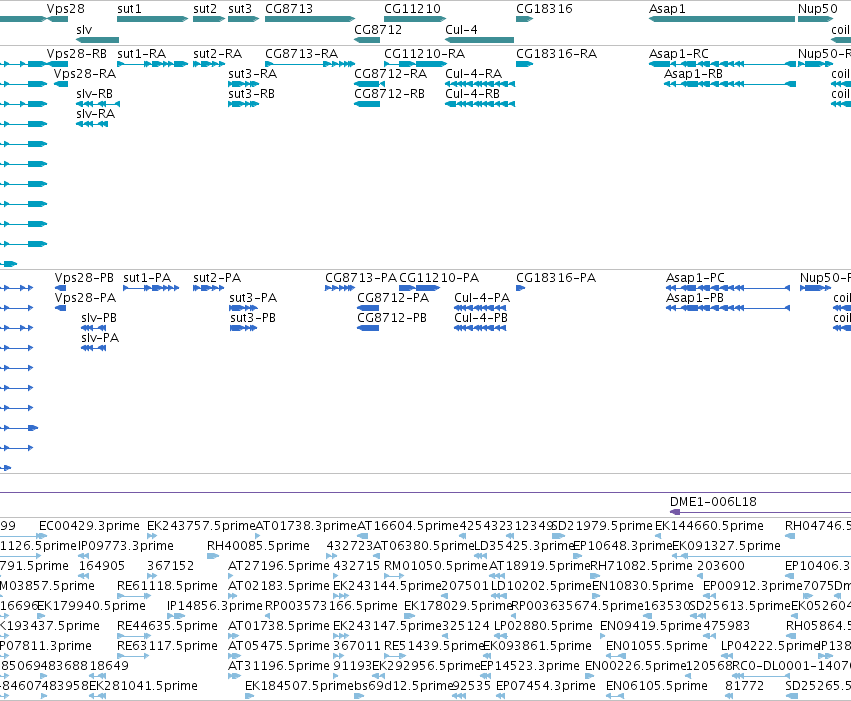
Task: Open EST EK243757.5prime
Action: click(x=201, y=526)
